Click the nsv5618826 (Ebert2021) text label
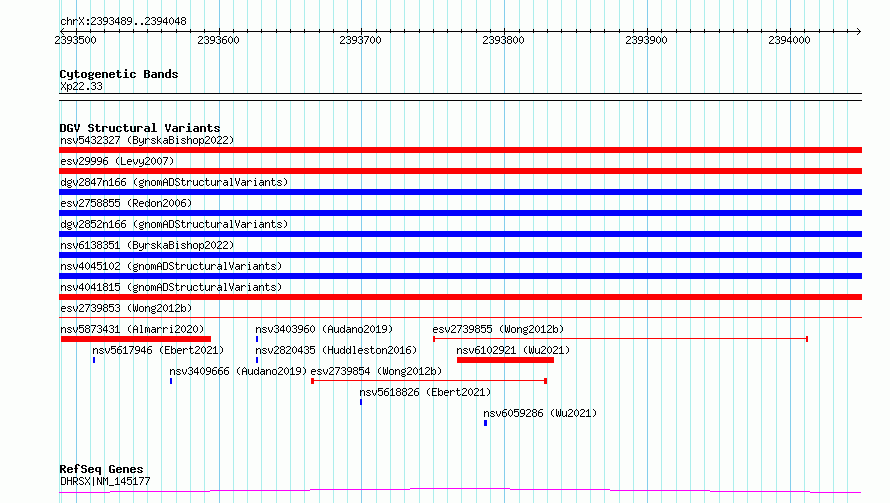 point(425,392)
